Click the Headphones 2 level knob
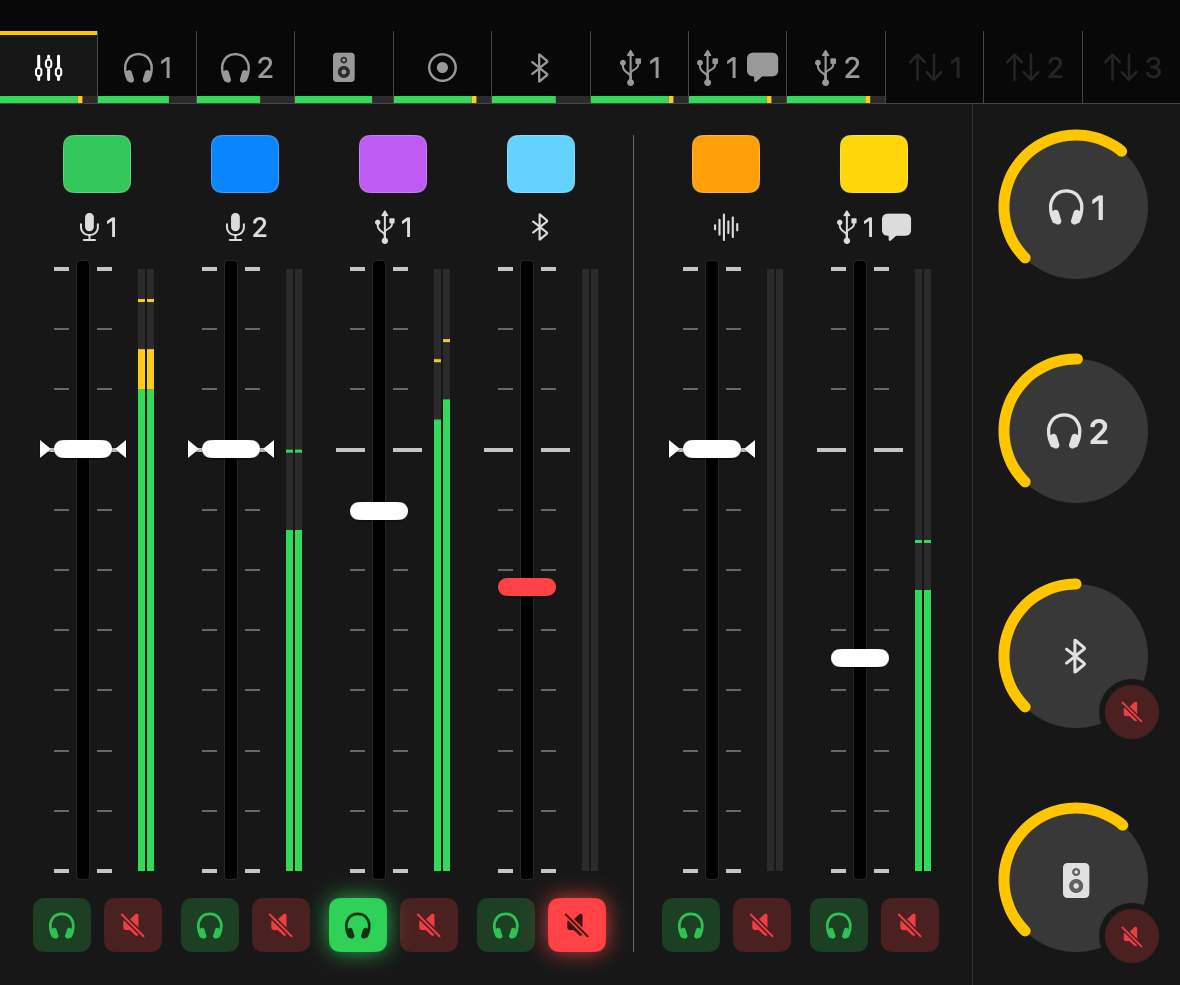Viewport: 1180px width, 985px height. (1076, 431)
